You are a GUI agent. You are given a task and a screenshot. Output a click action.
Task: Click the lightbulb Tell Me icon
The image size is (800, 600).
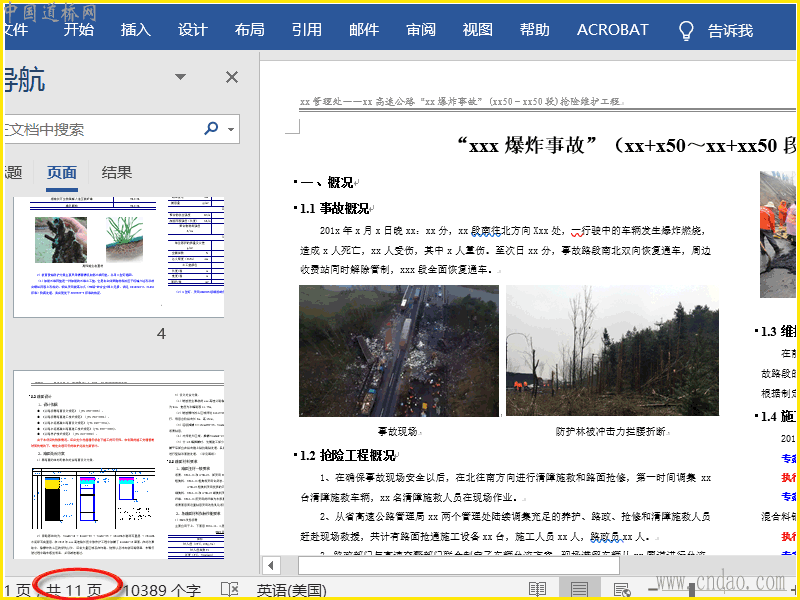686,31
